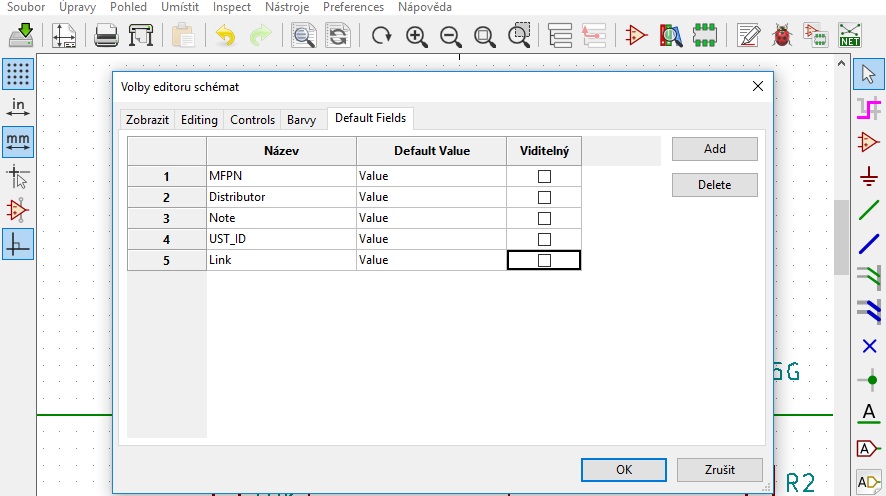Open the hierarchy navigator icon
Viewport: 886px width, 496px height.
pyautogui.click(x=560, y=36)
